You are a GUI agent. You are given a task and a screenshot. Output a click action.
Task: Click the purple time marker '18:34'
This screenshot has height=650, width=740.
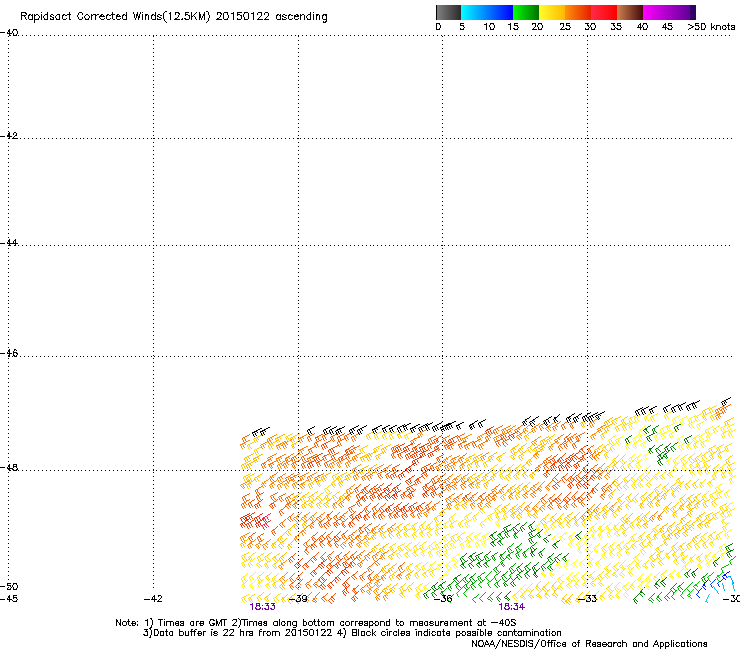pos(512,607)
